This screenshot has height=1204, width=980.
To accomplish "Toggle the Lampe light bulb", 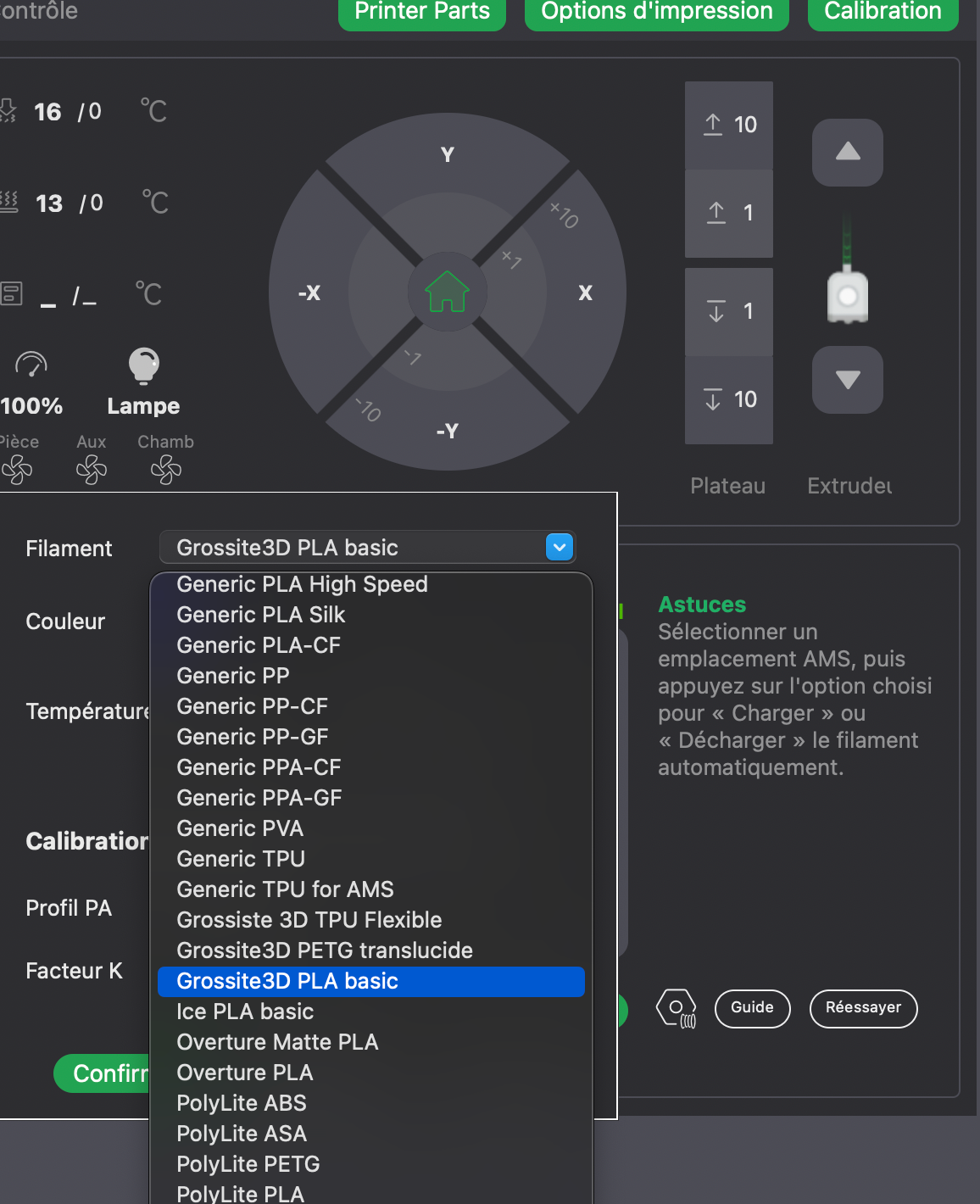I will pos(143,365).
